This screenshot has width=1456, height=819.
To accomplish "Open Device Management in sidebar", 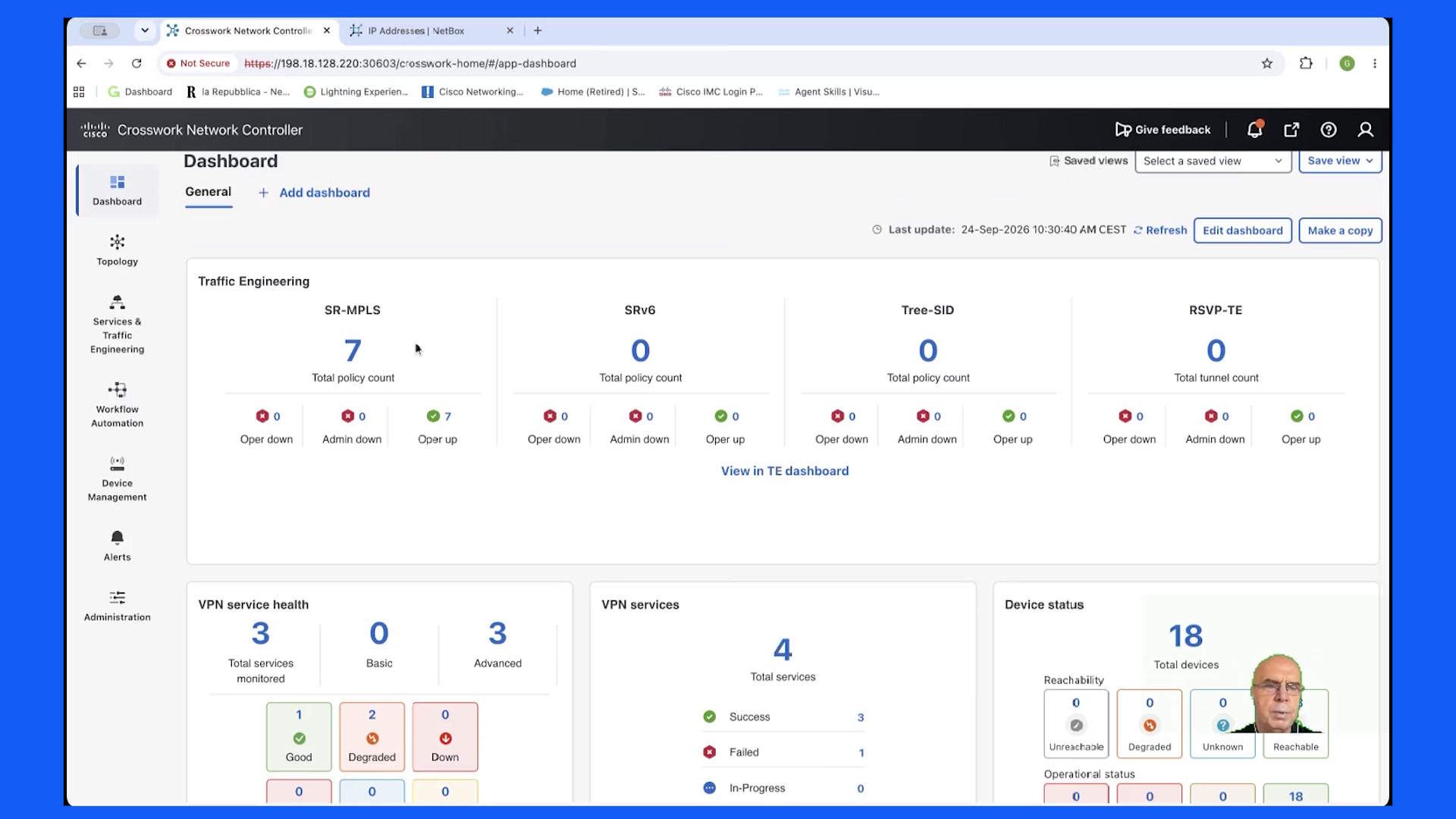I will [117, 479].
